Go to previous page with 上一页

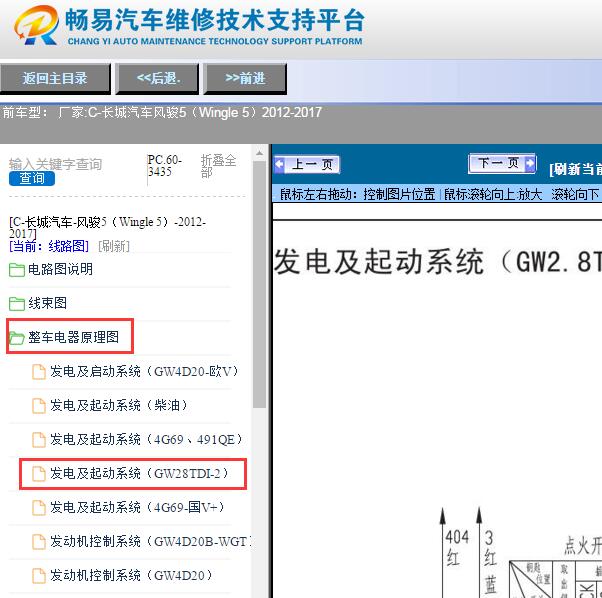[x=307, y=165]
